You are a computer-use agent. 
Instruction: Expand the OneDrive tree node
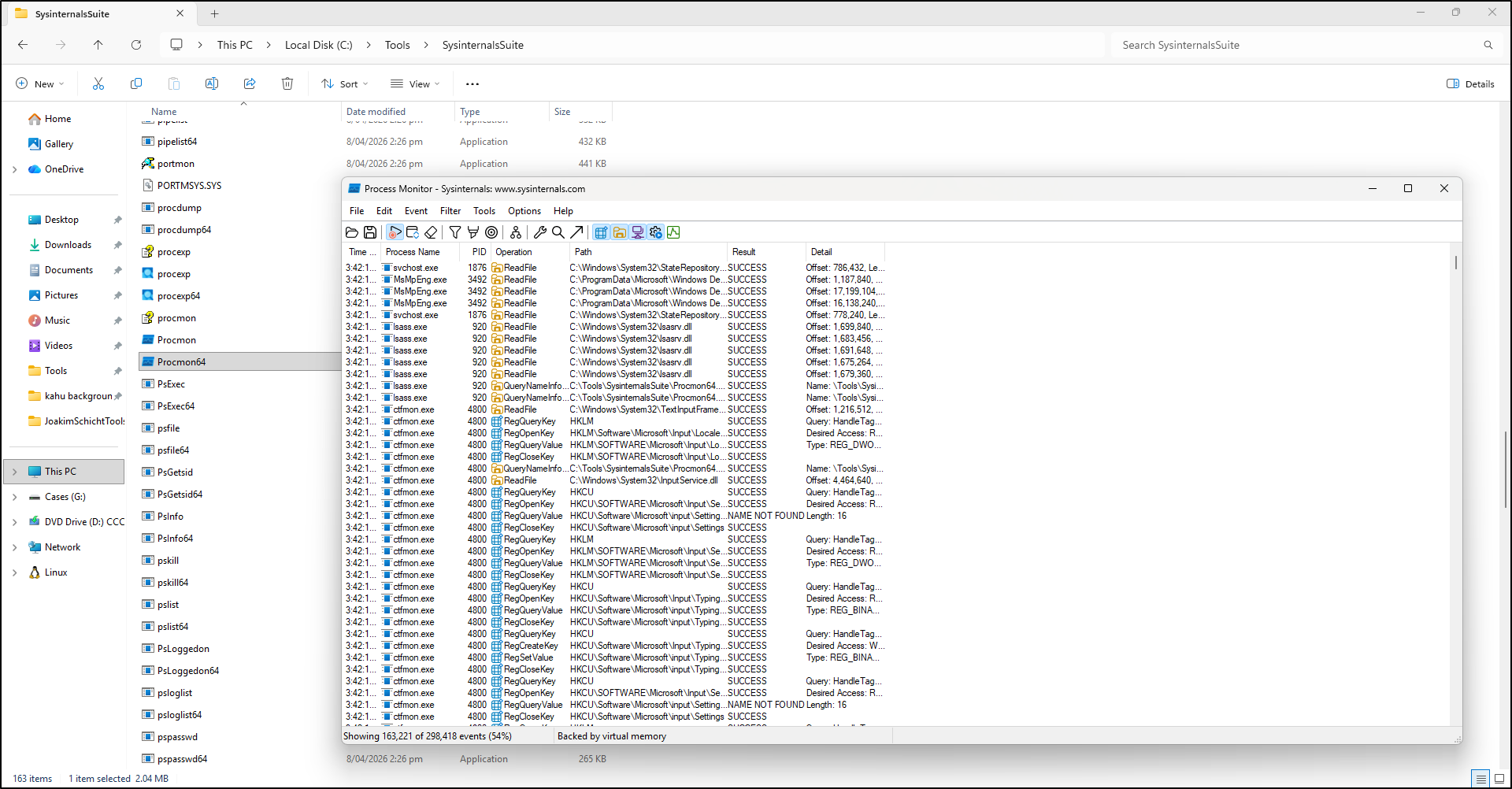pos(14,169)
